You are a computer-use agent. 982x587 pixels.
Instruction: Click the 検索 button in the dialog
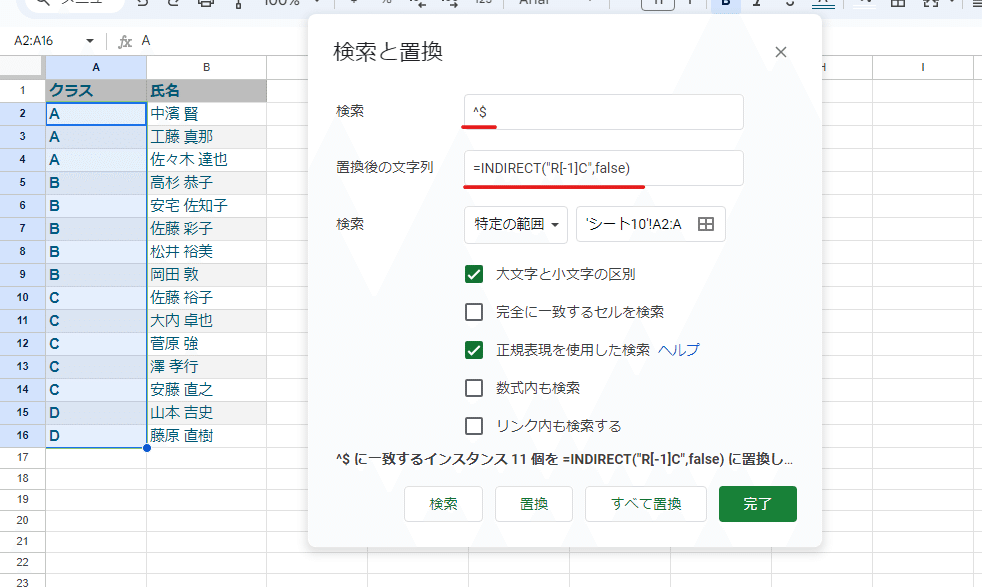(443, 504)
